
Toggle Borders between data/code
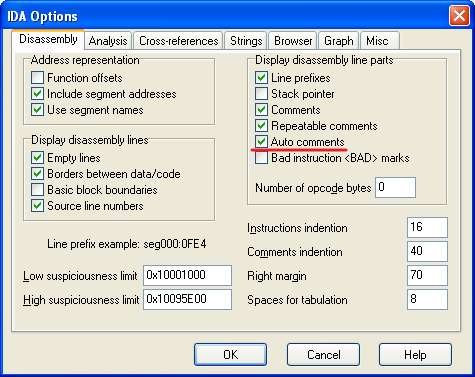click(x=37, y=174)
